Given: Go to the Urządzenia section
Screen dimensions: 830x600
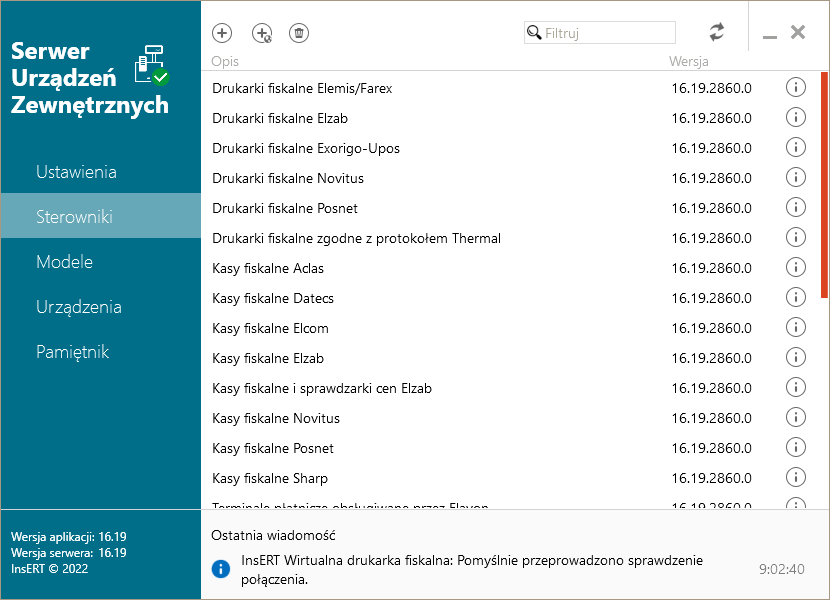Looking at the screenshot, I should coord(78,307).
